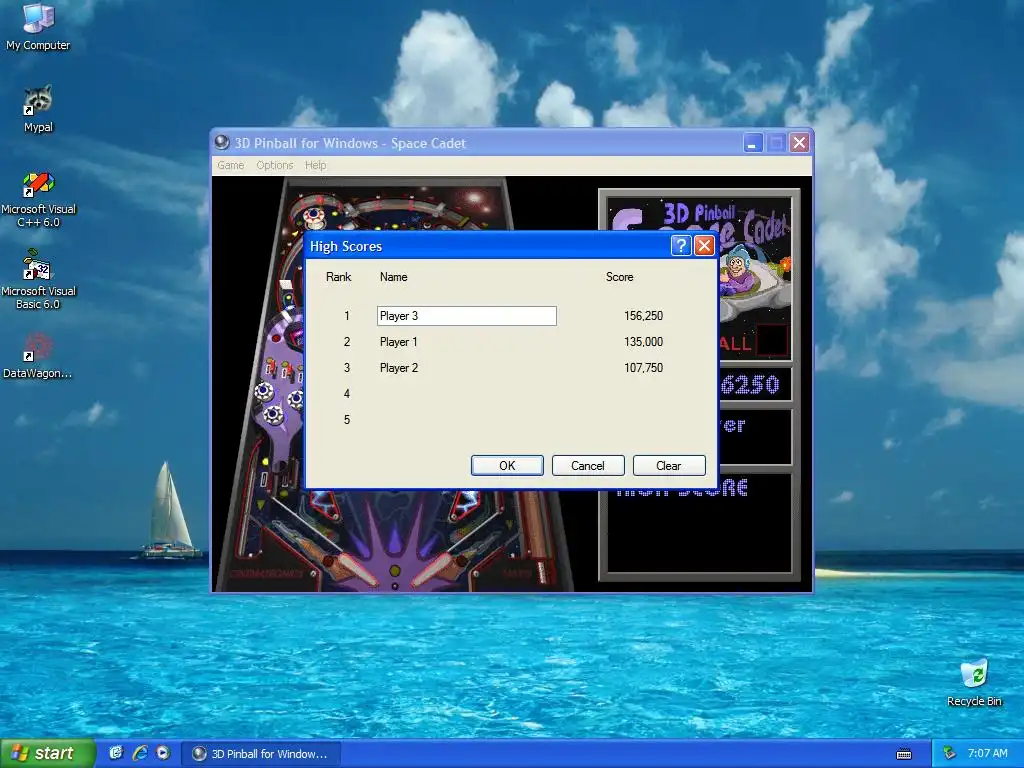Viewport: 1024px width, 768px height.
Task: Click the Show Desktop quick launch icon
Action: pyautogui.click(x=116, y=753)
